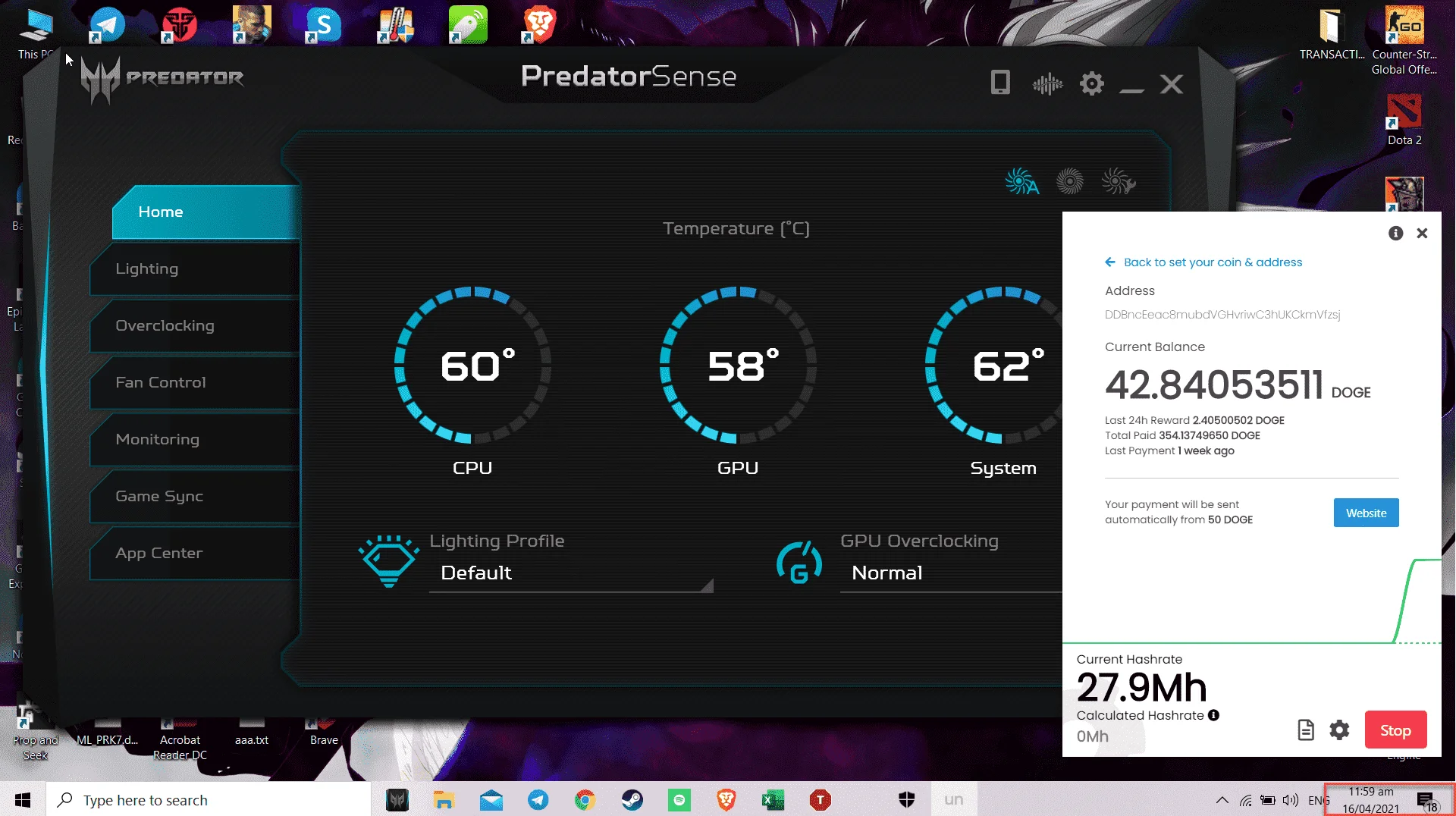
Task: Select the Auto fan mode icon
Action: click(1021, 182)
